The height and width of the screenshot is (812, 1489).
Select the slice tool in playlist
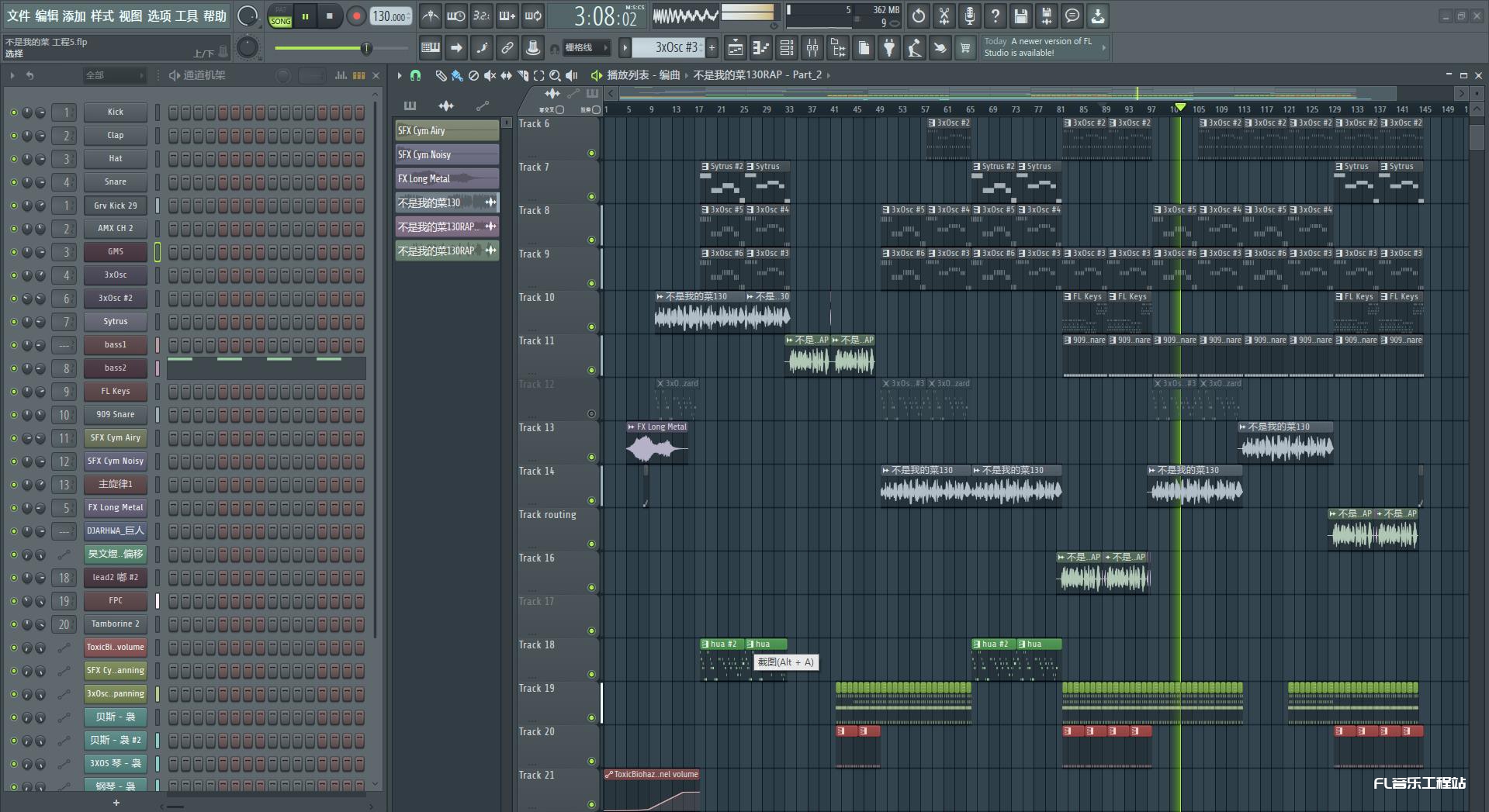522,75
